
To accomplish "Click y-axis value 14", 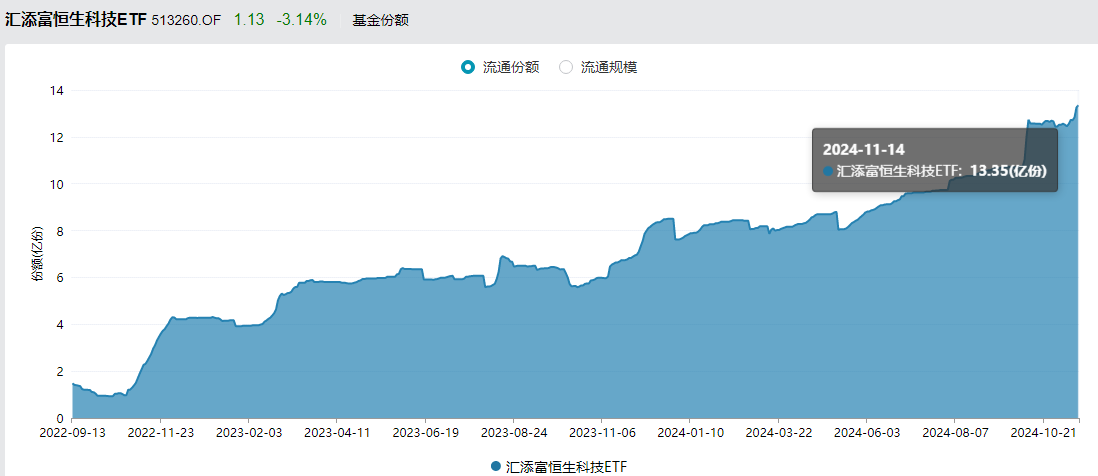I will [x=56, y=91].
